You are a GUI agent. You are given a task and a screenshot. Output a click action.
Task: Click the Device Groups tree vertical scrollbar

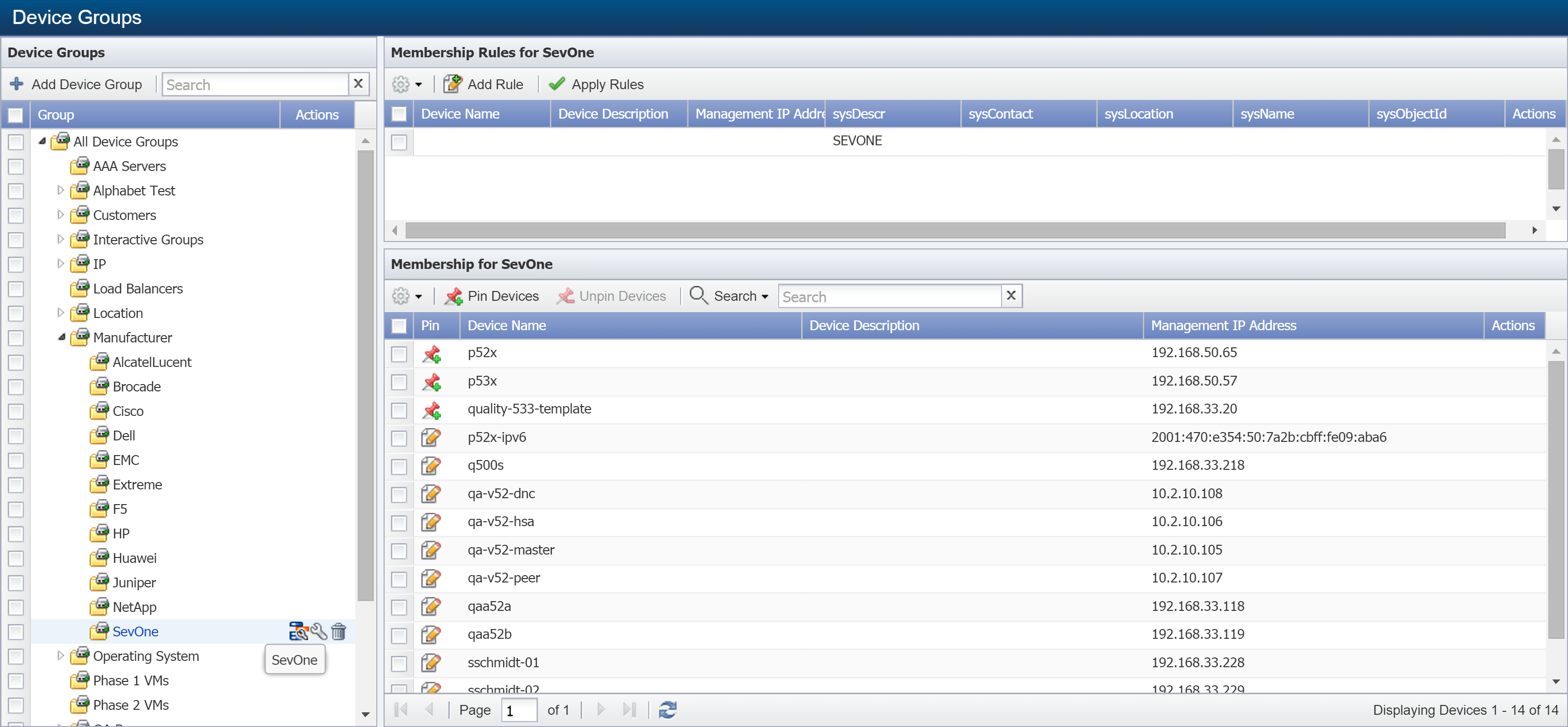tap(365, 375)
